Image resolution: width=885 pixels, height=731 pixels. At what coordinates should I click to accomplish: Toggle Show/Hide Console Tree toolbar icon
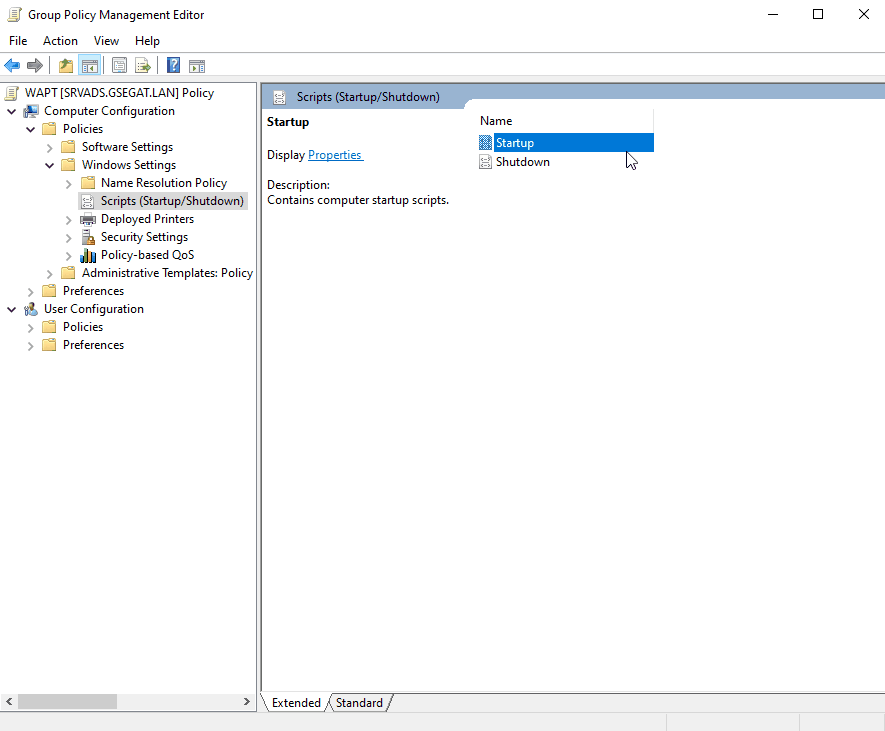(90, 66)
